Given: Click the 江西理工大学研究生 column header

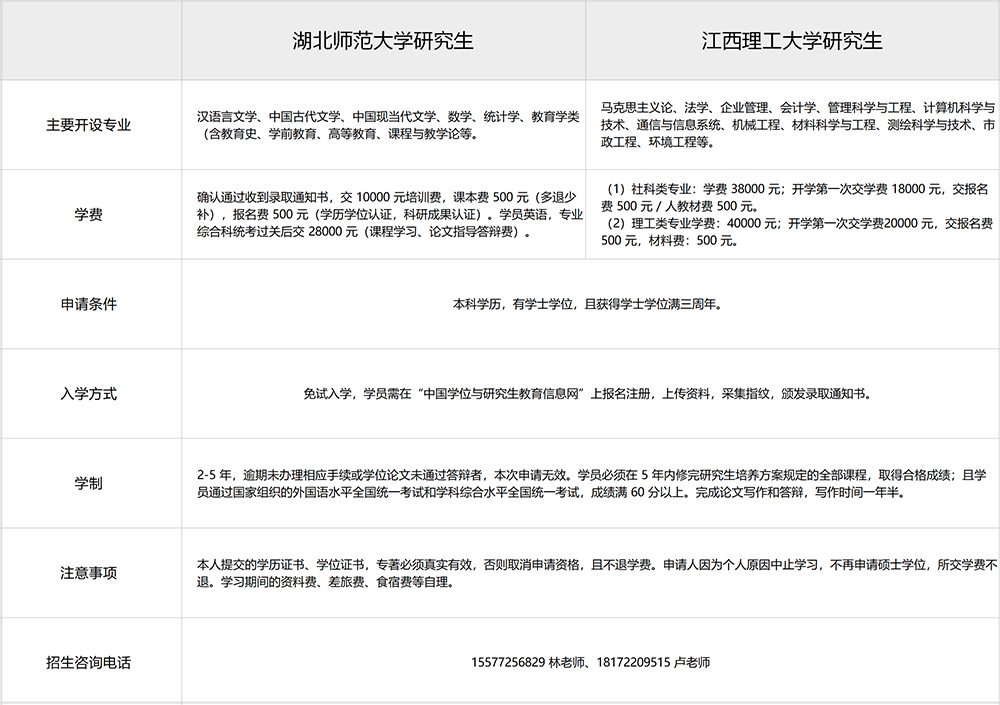Looking at the screenshot, I should 792,41.
